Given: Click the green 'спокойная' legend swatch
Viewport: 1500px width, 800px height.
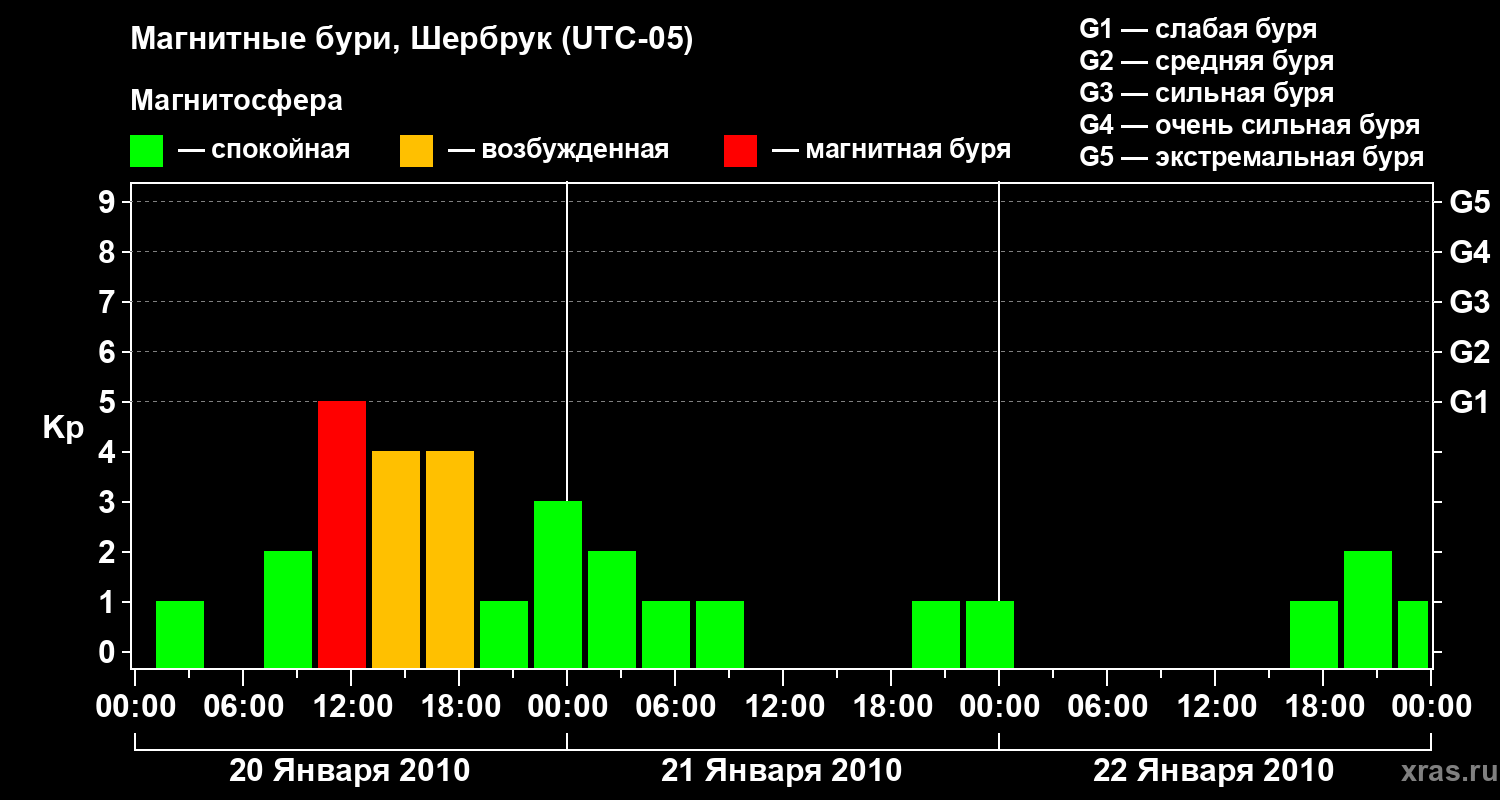Looking at the screenshot, I should [x=147, y=151].
